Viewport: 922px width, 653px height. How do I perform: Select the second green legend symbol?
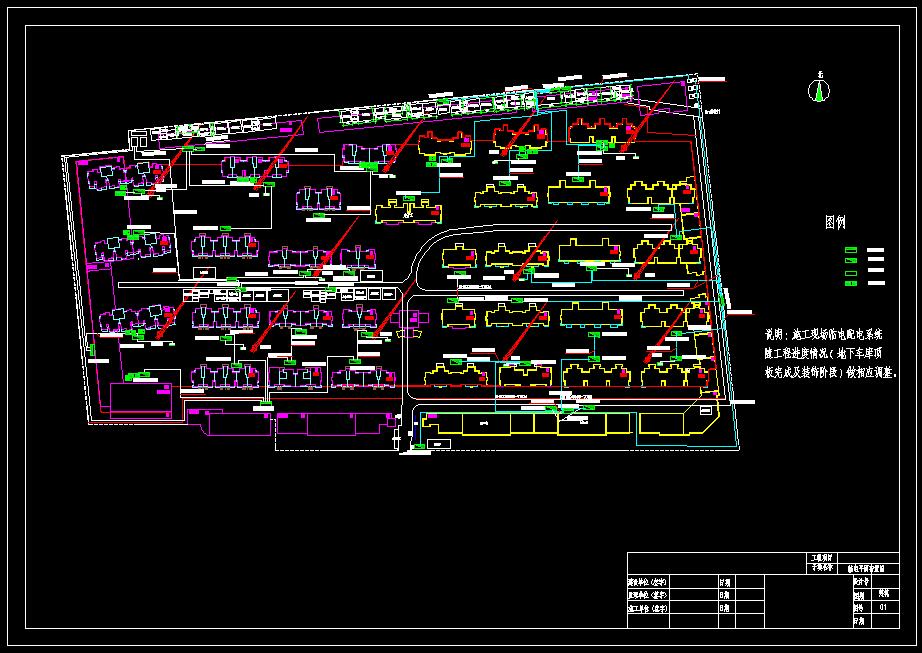click(851, 261)
